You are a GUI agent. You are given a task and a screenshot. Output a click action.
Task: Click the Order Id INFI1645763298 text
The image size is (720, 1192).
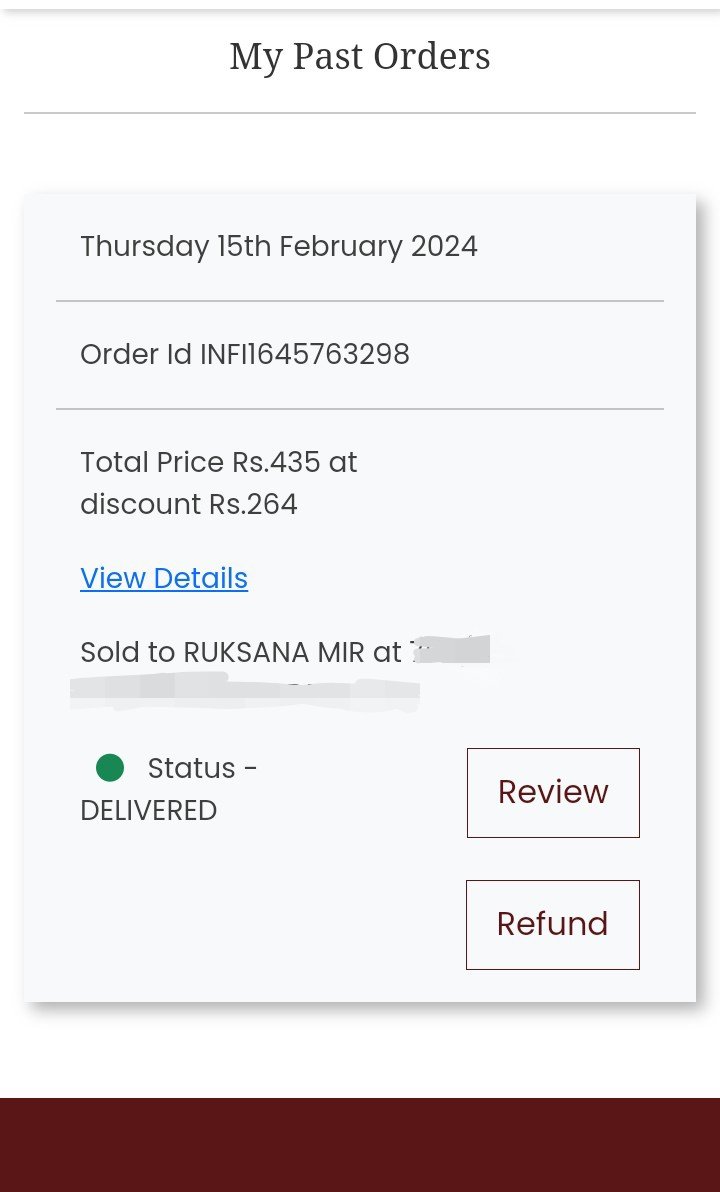pyautogui.click(x=245, y=354)
